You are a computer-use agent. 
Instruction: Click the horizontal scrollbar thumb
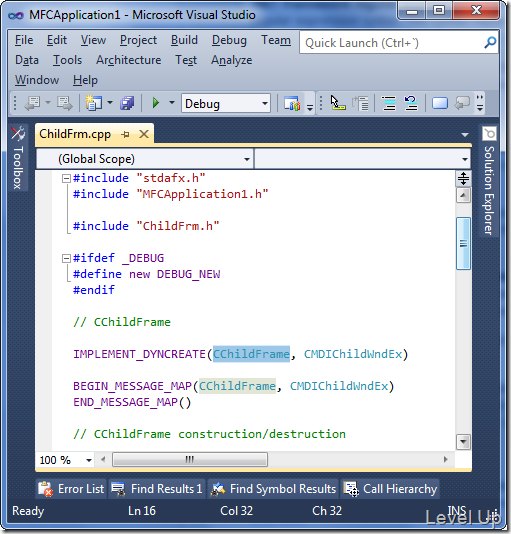pyautogui.click(x=190, y=460)
